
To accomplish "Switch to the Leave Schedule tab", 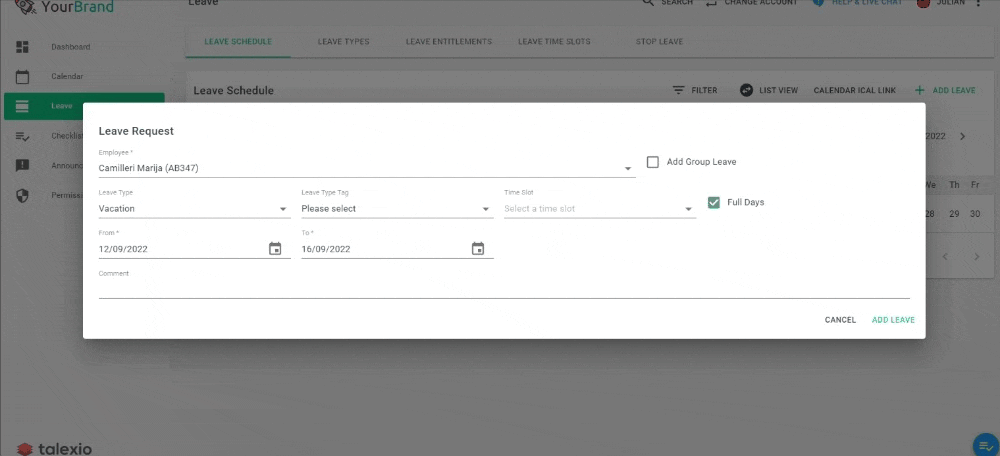I will pyautogui.click(x=238, y=41).
